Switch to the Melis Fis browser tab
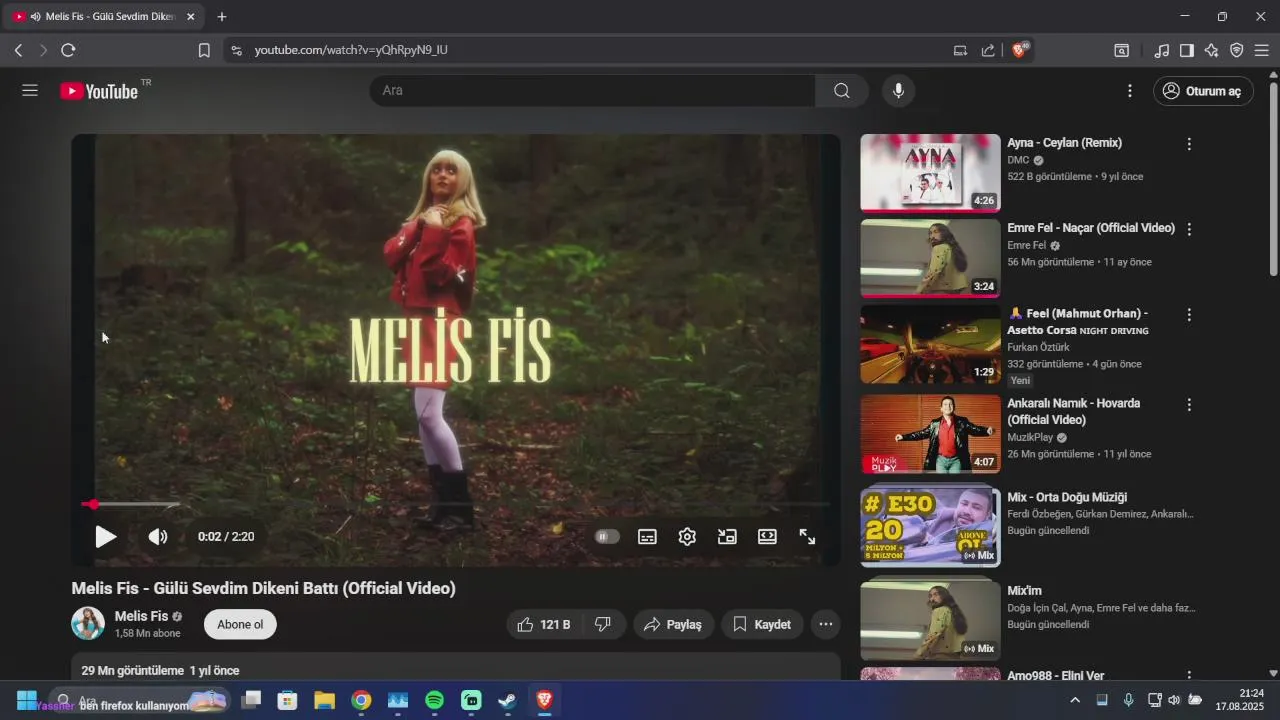 coord(102,17)
